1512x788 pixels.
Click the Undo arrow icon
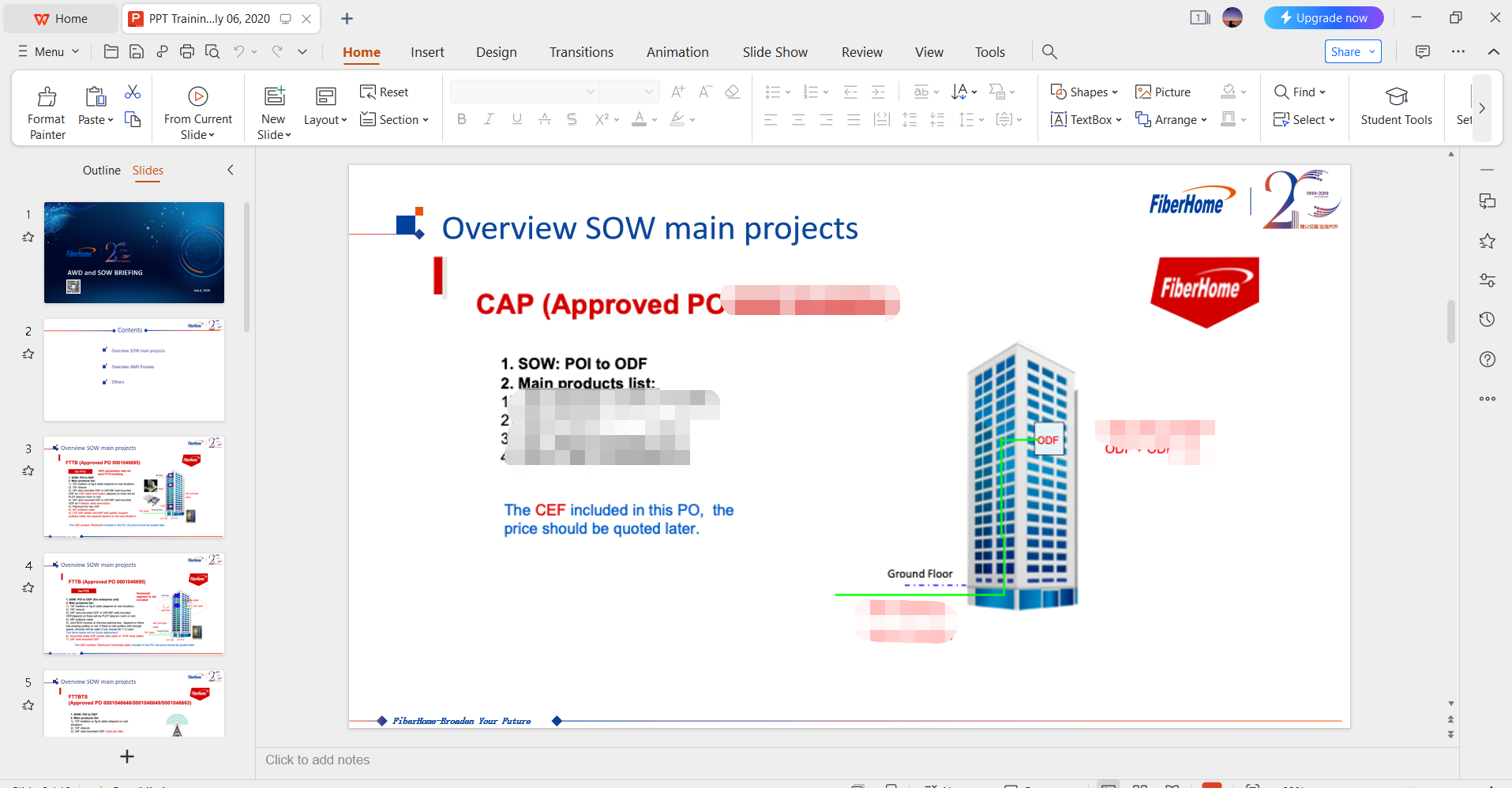[239, 51]
